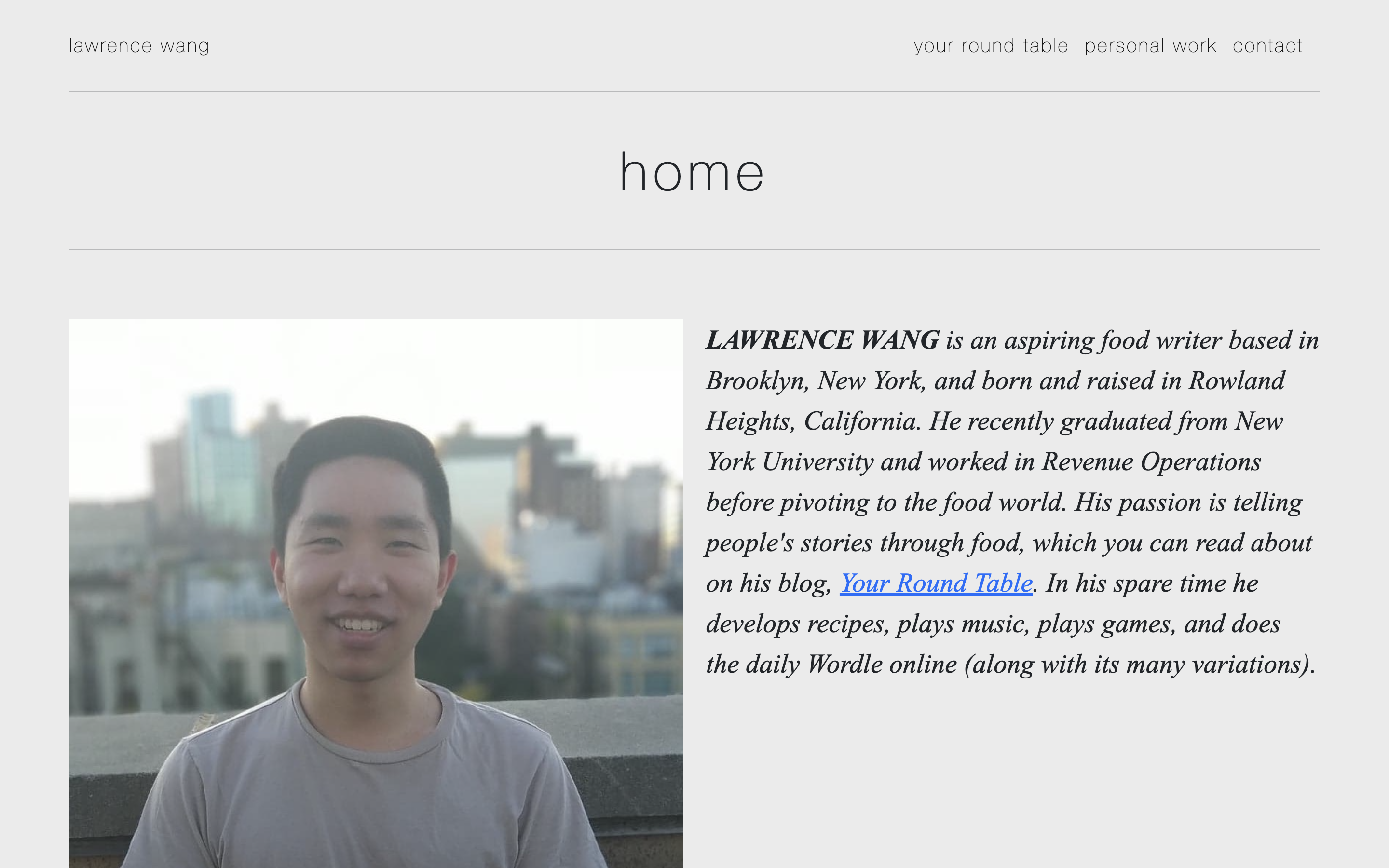
Task: Click the bolded "LAWRENCE WANG" text
Action: [821, 339]
